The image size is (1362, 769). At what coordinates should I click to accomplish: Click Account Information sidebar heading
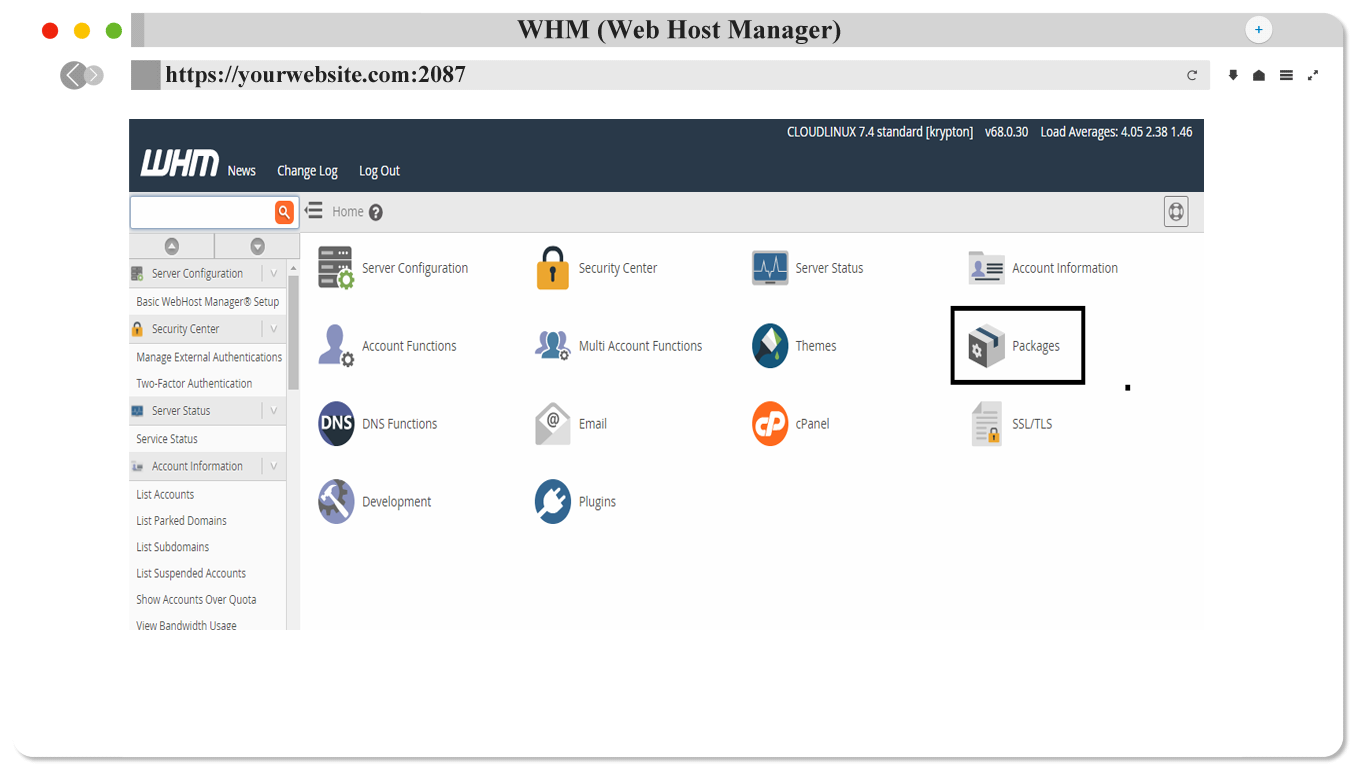click(197, 466)
